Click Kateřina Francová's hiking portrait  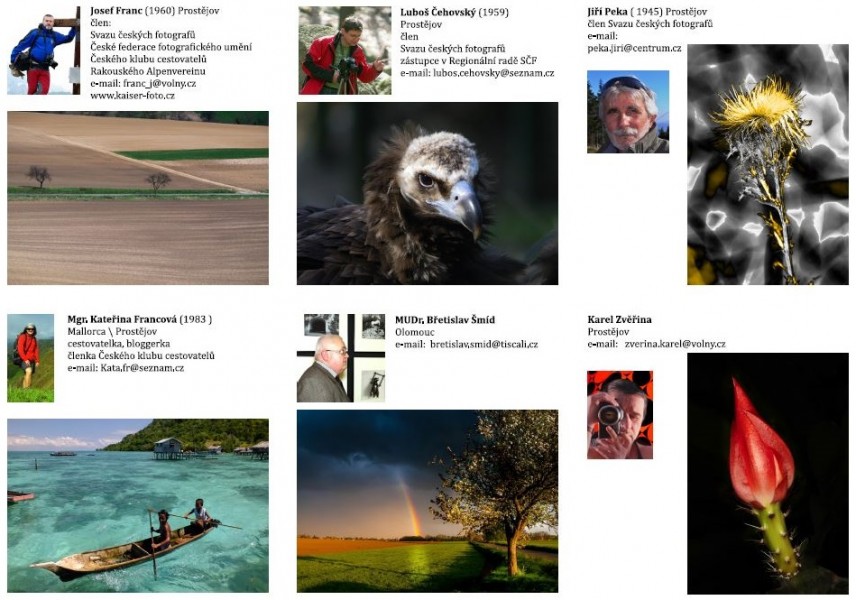point(31,358)
